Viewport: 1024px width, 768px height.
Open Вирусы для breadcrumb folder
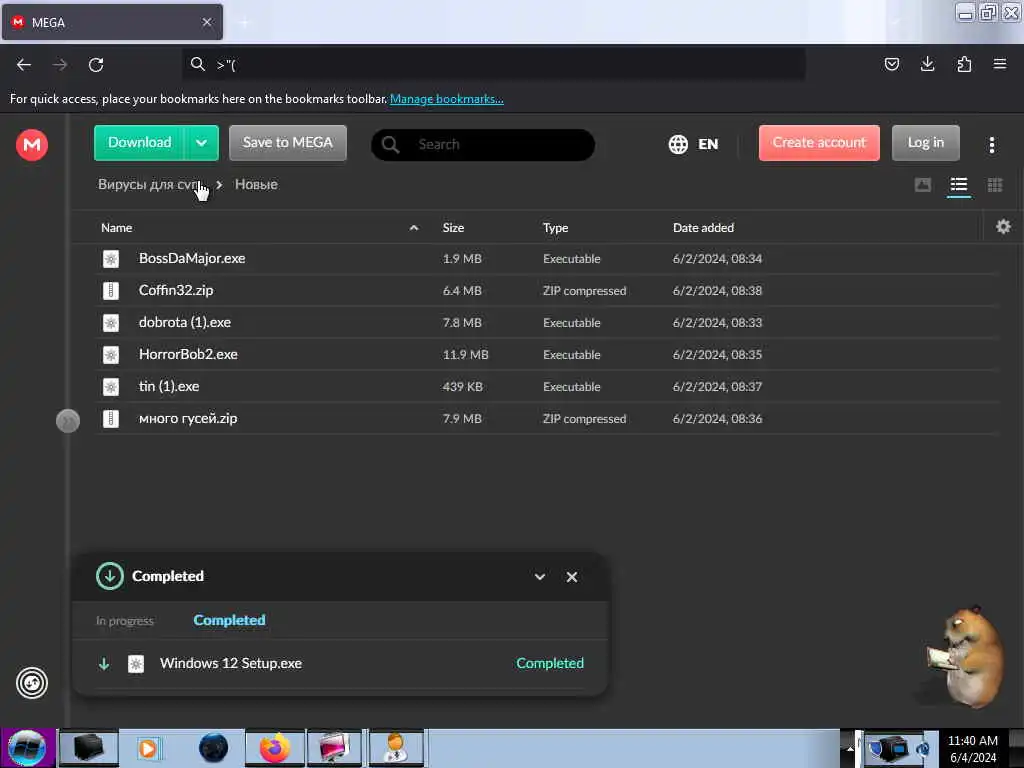coord(149,185)
